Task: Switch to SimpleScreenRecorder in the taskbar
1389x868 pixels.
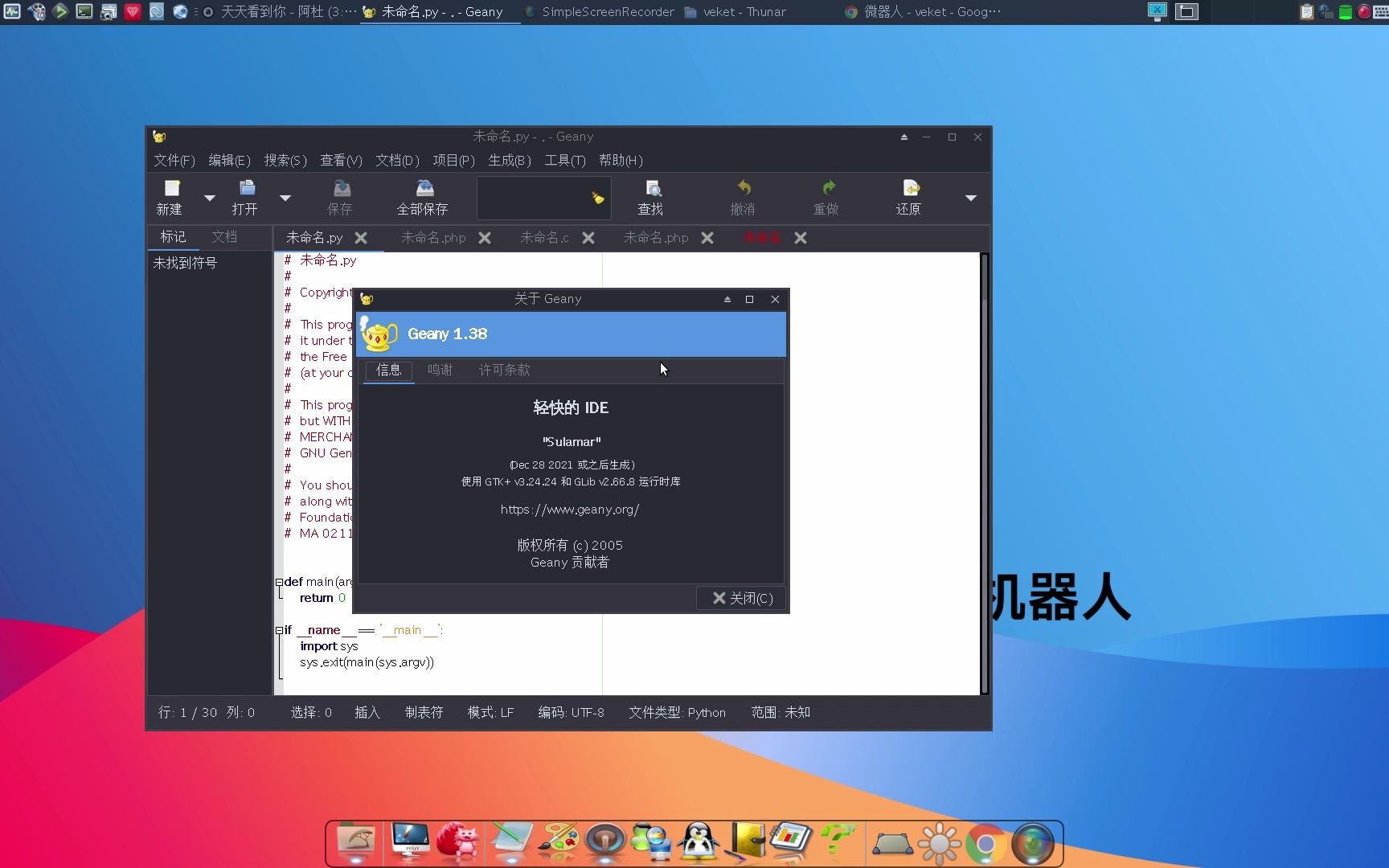Action: click(x=600, y=12)
